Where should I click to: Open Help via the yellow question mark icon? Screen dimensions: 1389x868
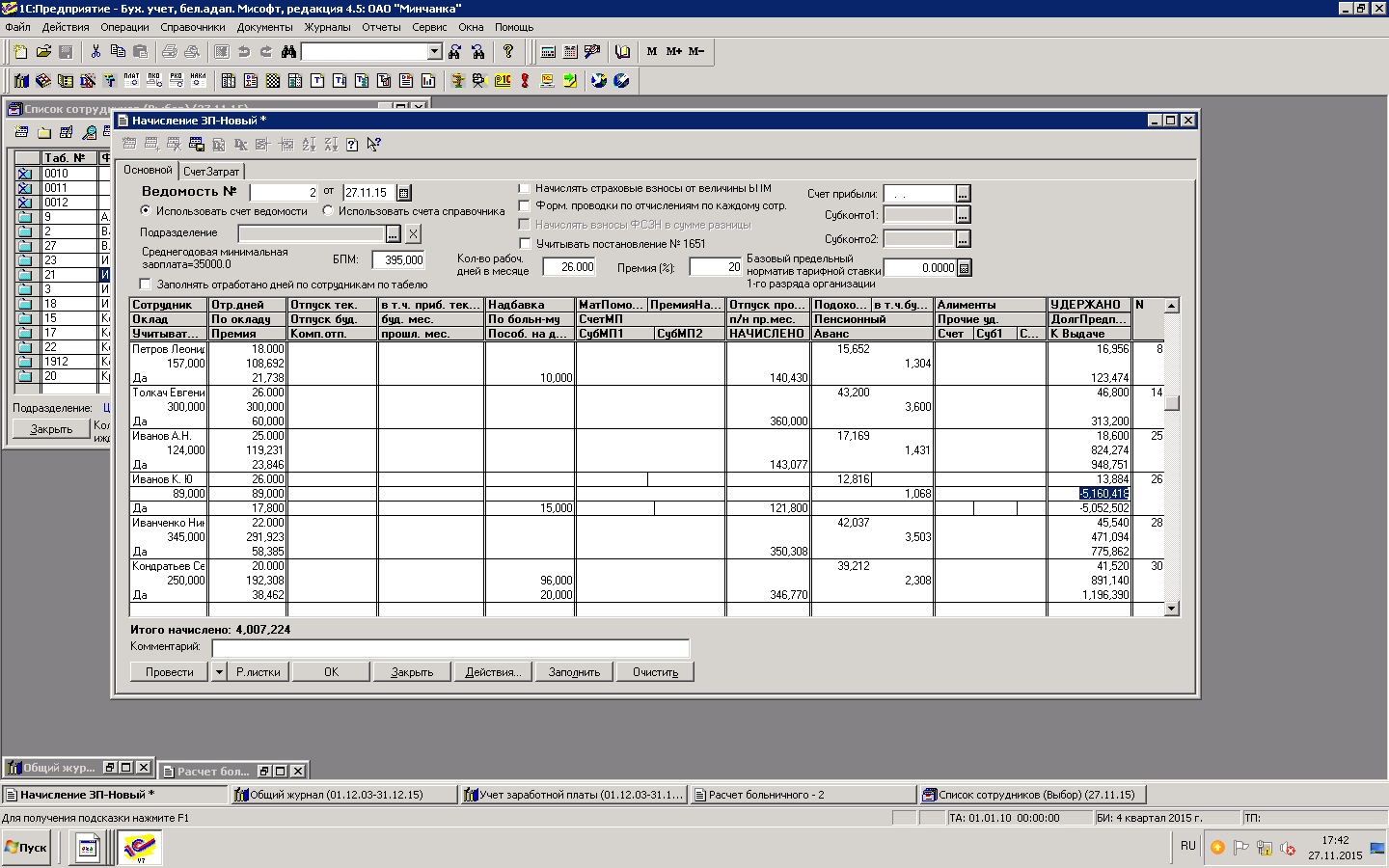(x=508, y=51)
